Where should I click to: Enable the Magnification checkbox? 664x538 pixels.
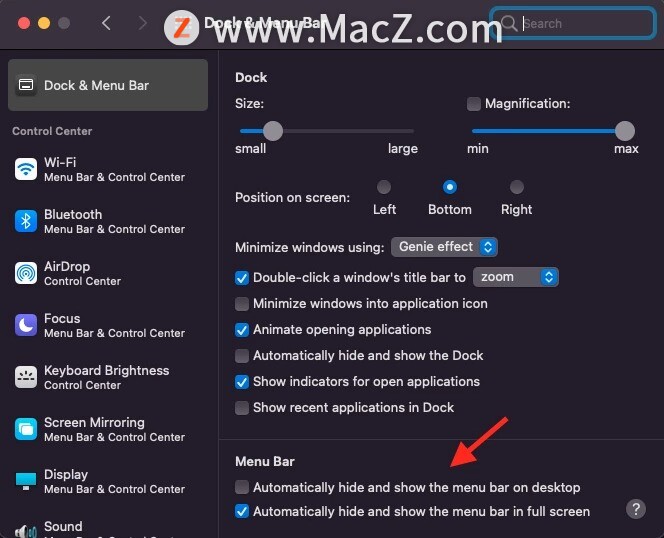point(473,104)
